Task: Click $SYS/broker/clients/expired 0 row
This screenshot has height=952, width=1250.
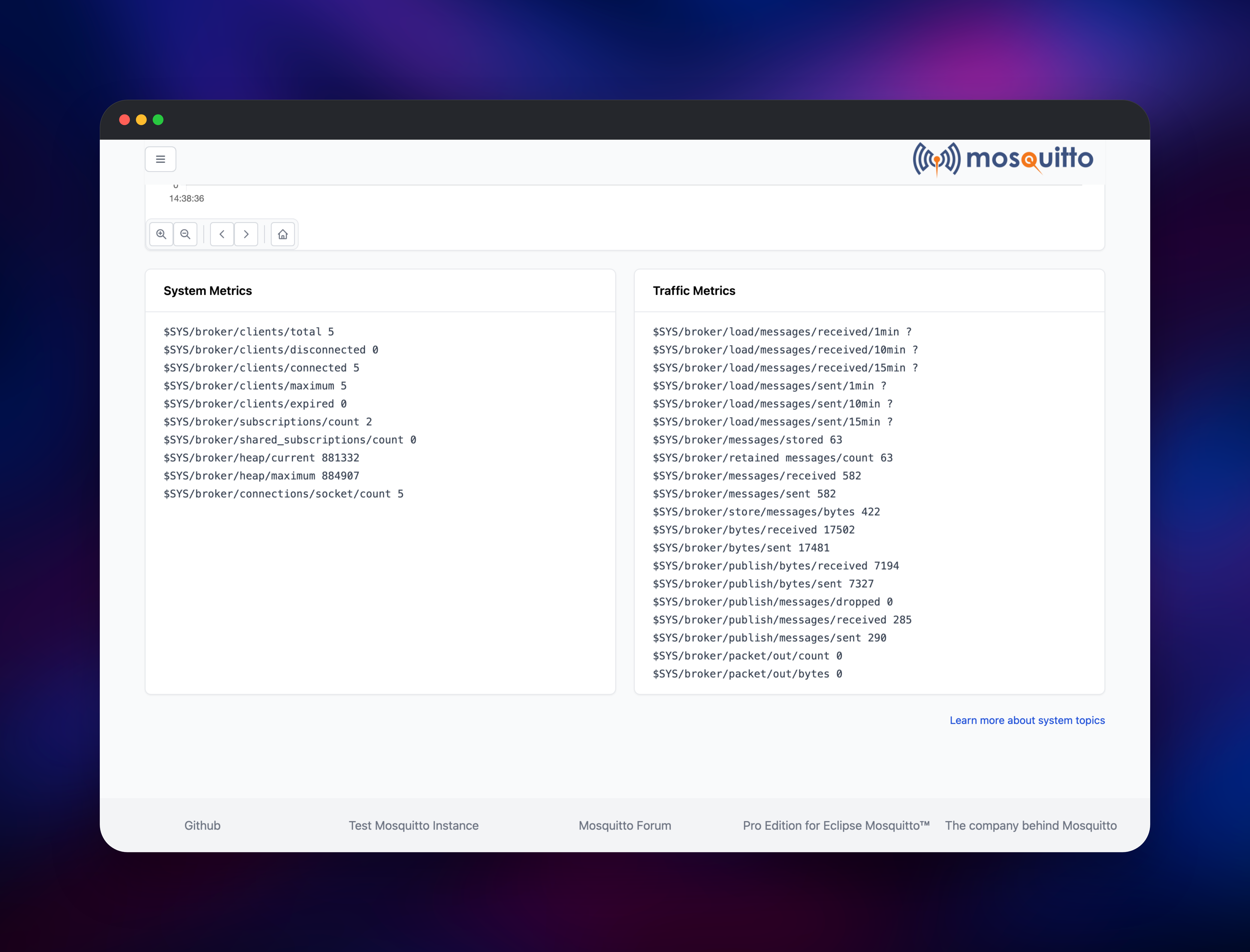Action: click(255, 404)
